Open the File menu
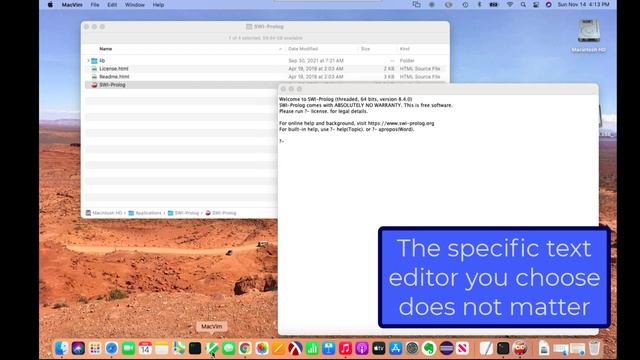Image resolution: width=640 pixels, height=360 pixels. (x=95, y=5)
